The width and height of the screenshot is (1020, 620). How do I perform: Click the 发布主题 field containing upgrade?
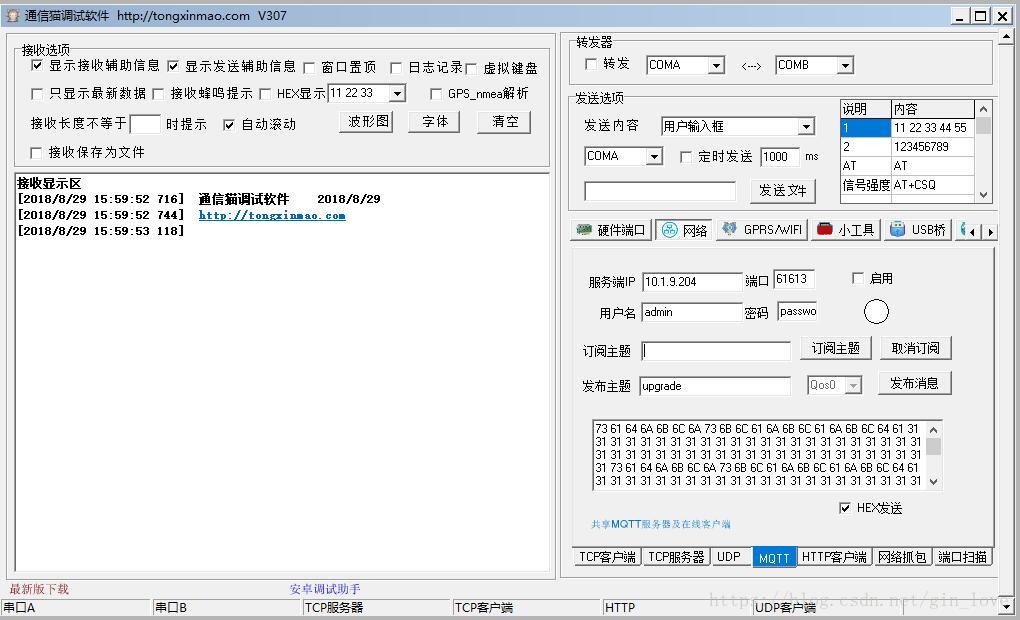coord(715,386)
